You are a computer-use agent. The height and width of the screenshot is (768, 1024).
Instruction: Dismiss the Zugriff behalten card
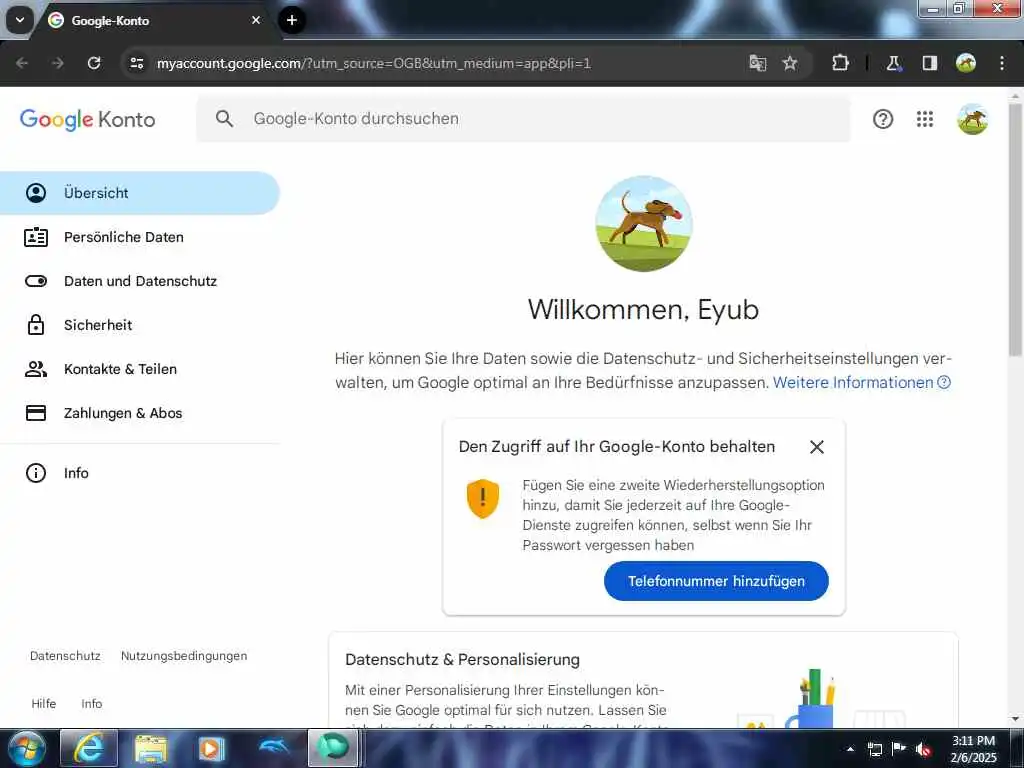click(816, 447)
